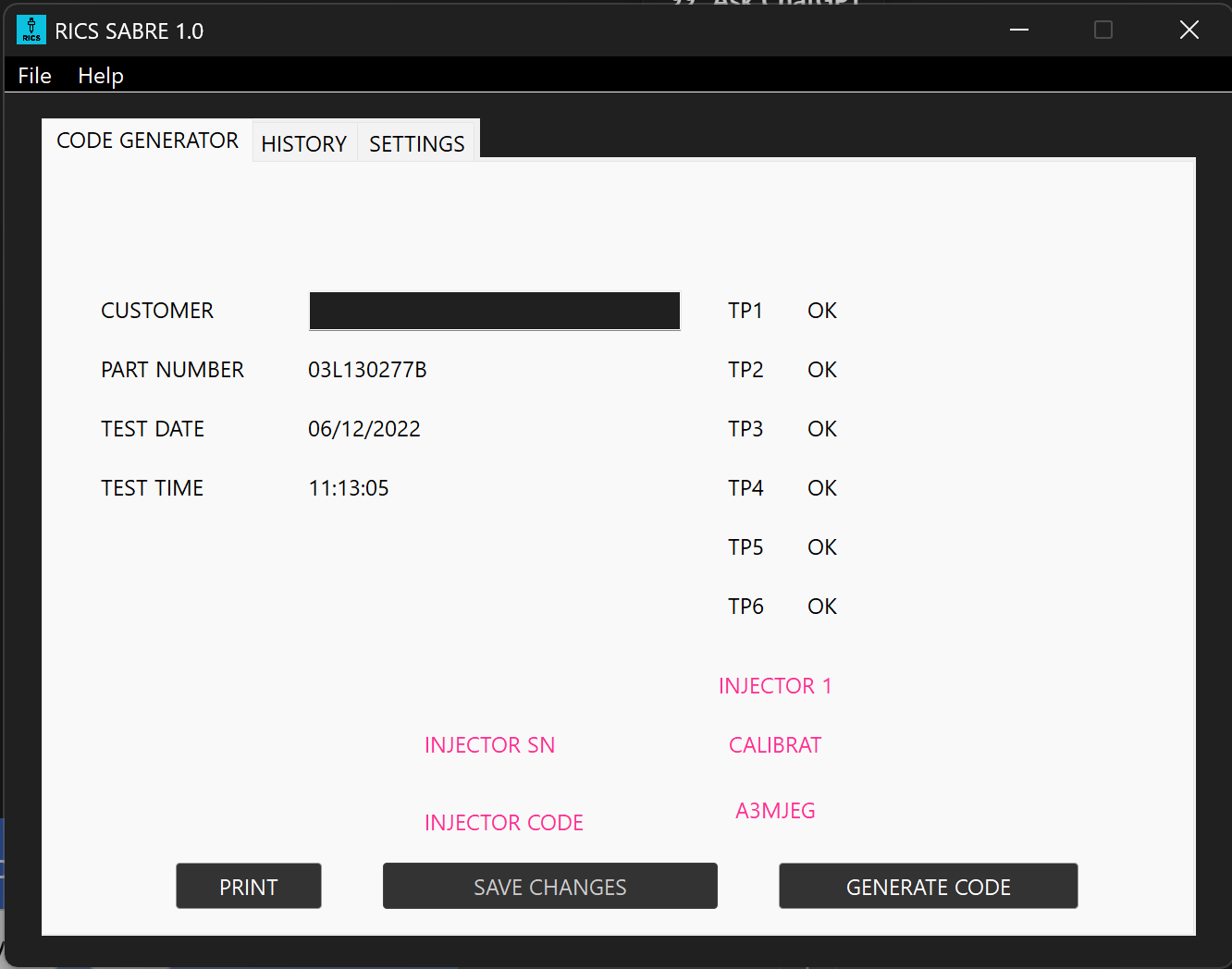
Task: Click the TP1 label
Action: point(745,311)
